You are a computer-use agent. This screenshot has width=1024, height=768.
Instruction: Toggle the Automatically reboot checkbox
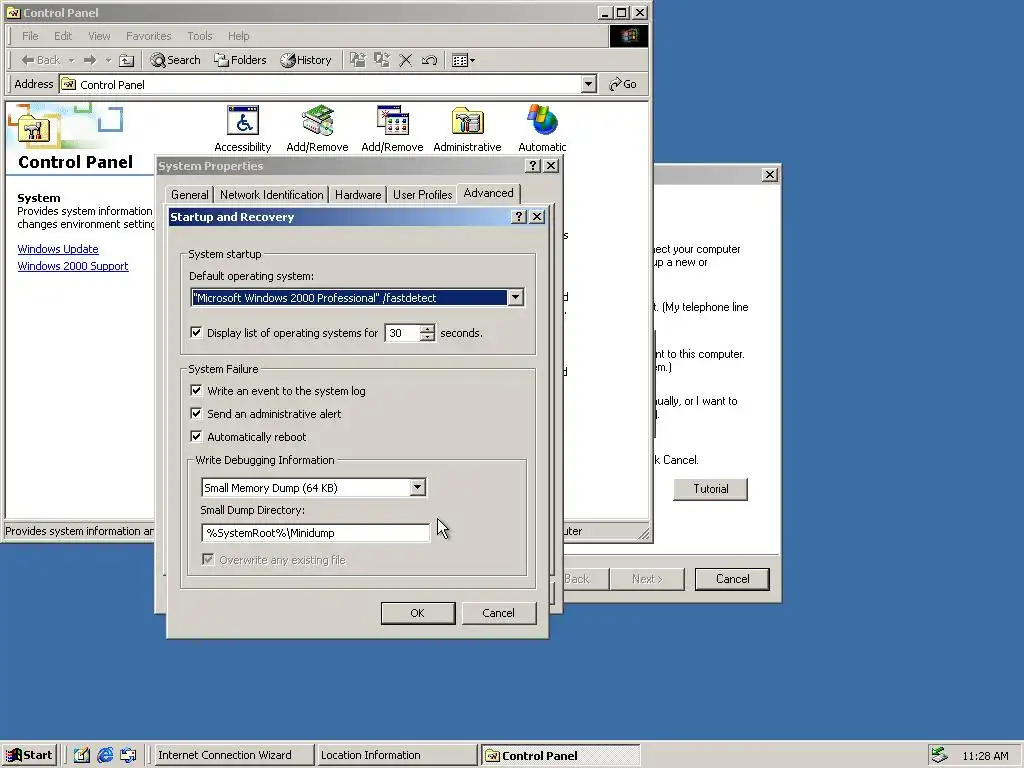(x=196, y=436)
